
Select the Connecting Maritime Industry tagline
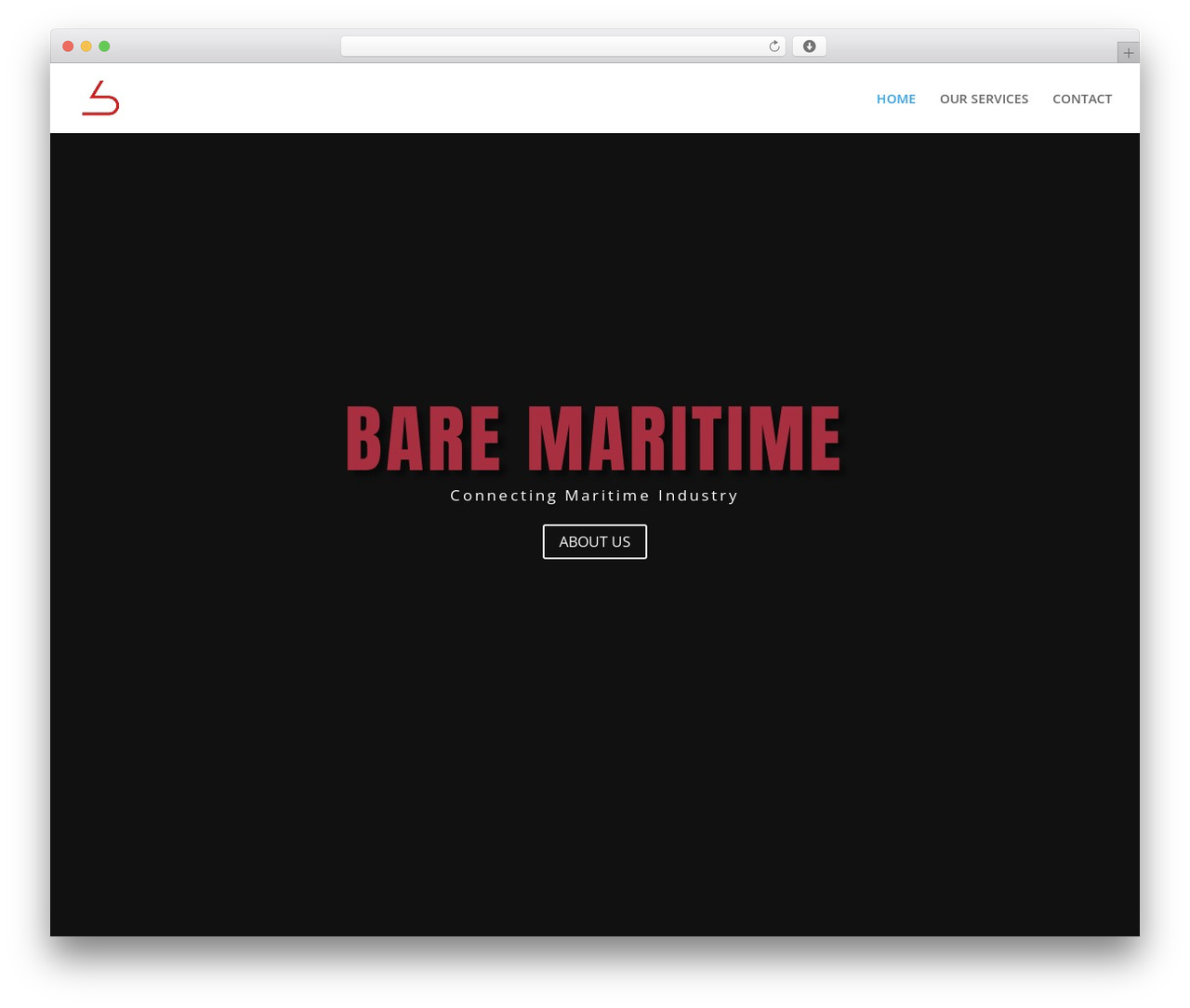tap(594, 496)
